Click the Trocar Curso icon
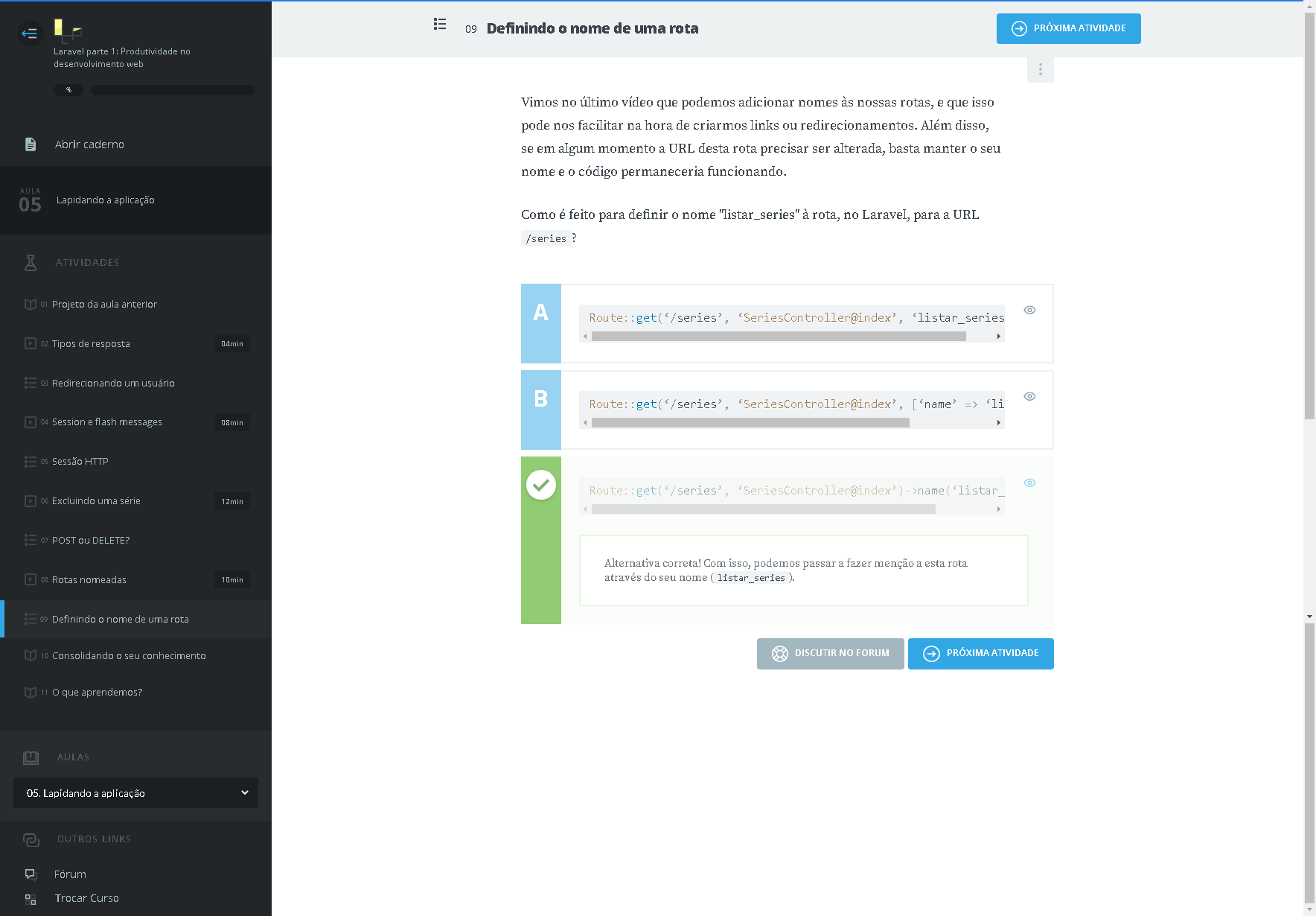Screen dimensions: 1316x916 point(31,899)
